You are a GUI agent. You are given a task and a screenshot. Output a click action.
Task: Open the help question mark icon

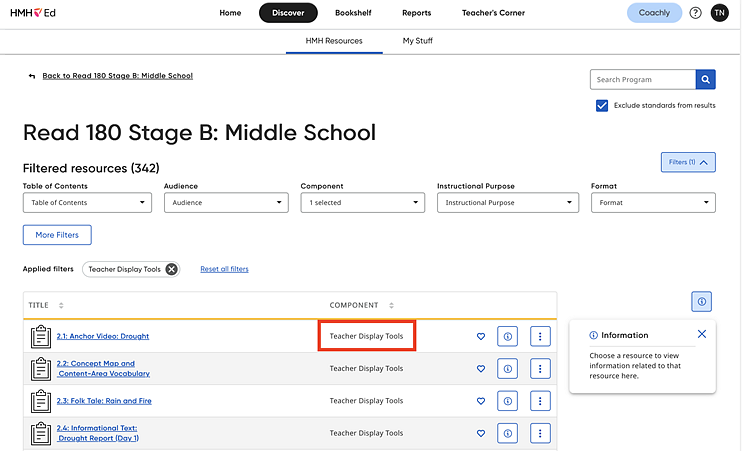pyautogui.click(x=695, y=13)
